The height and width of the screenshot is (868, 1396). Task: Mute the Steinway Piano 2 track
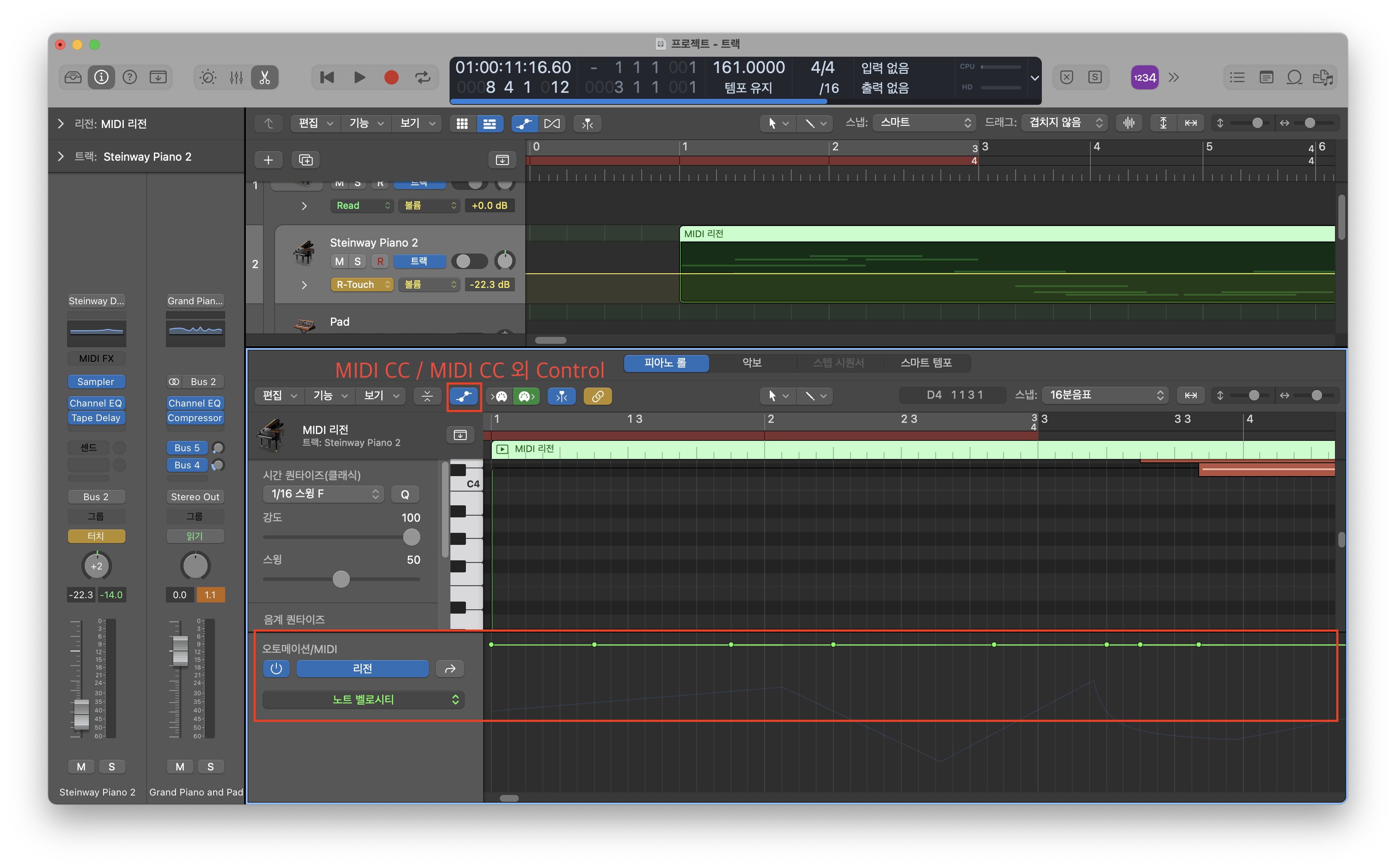340,262
